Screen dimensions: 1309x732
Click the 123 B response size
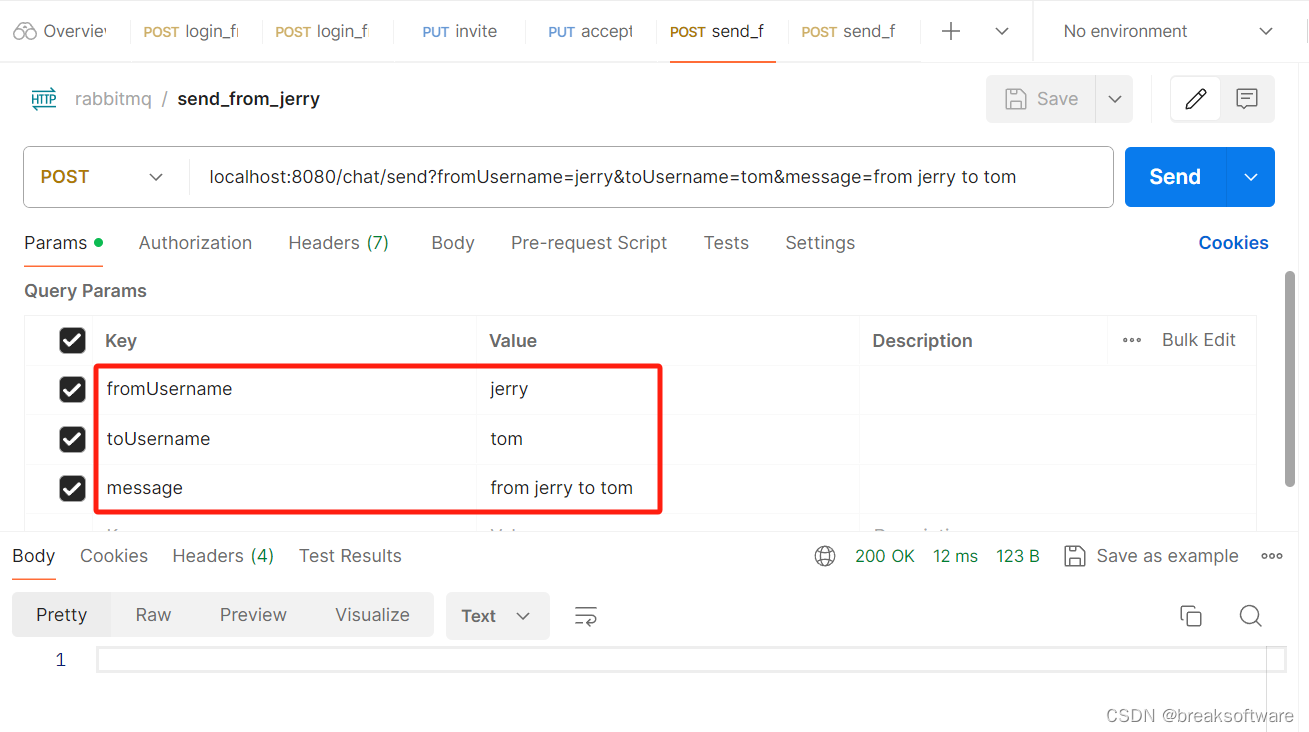(1018, 556)
